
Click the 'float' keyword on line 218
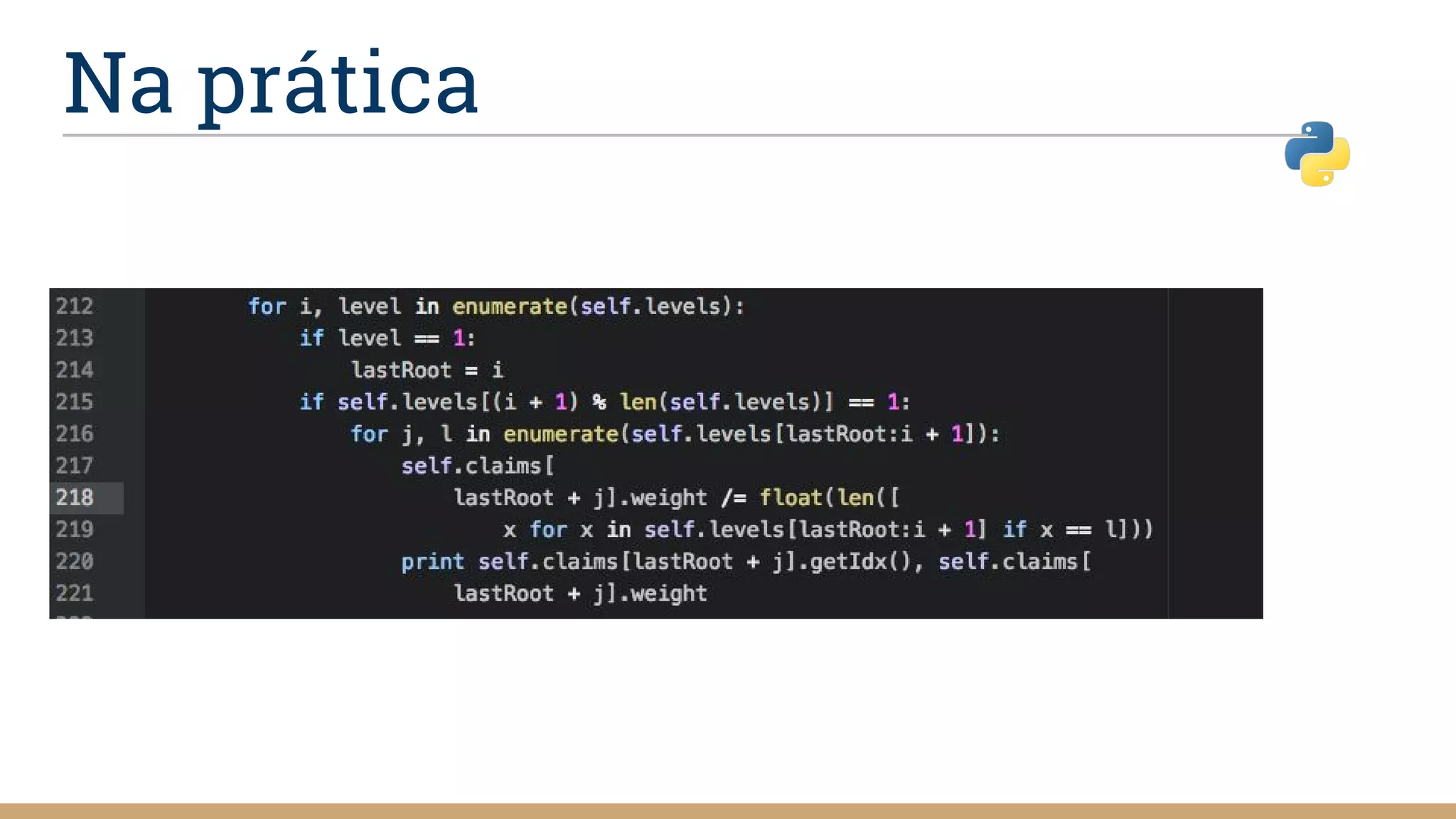pos(791,498)
